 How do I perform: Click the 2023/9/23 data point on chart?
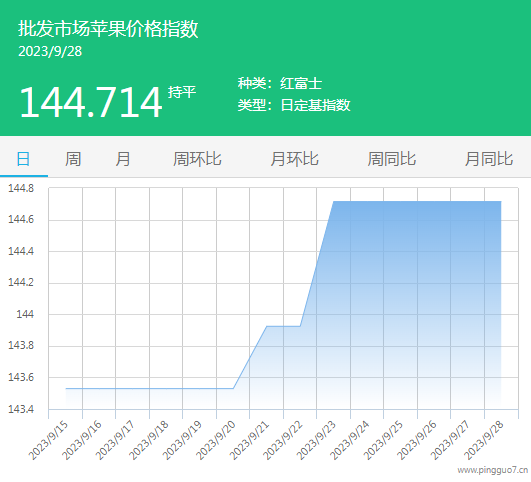334,202
